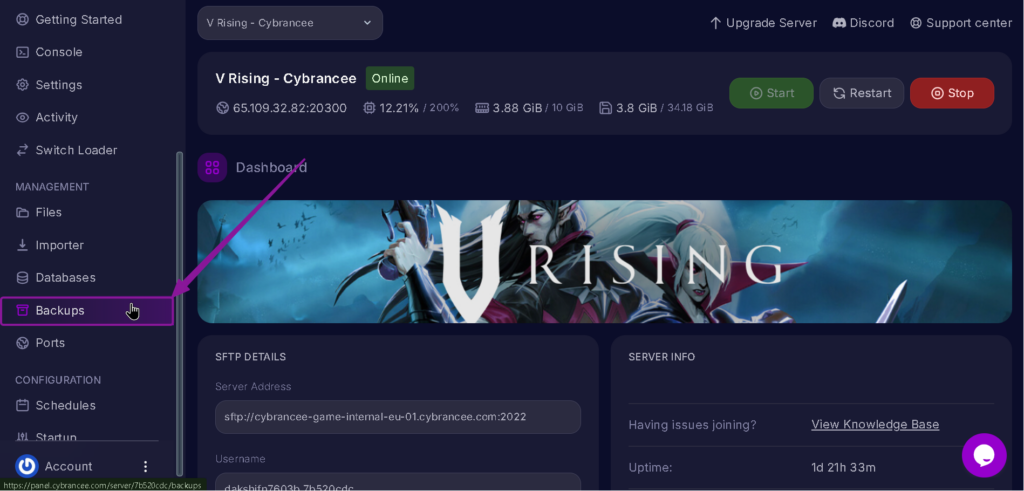Click the Ports globe icon
This screenshot has height=491, width=1024.
coord(22,343)
